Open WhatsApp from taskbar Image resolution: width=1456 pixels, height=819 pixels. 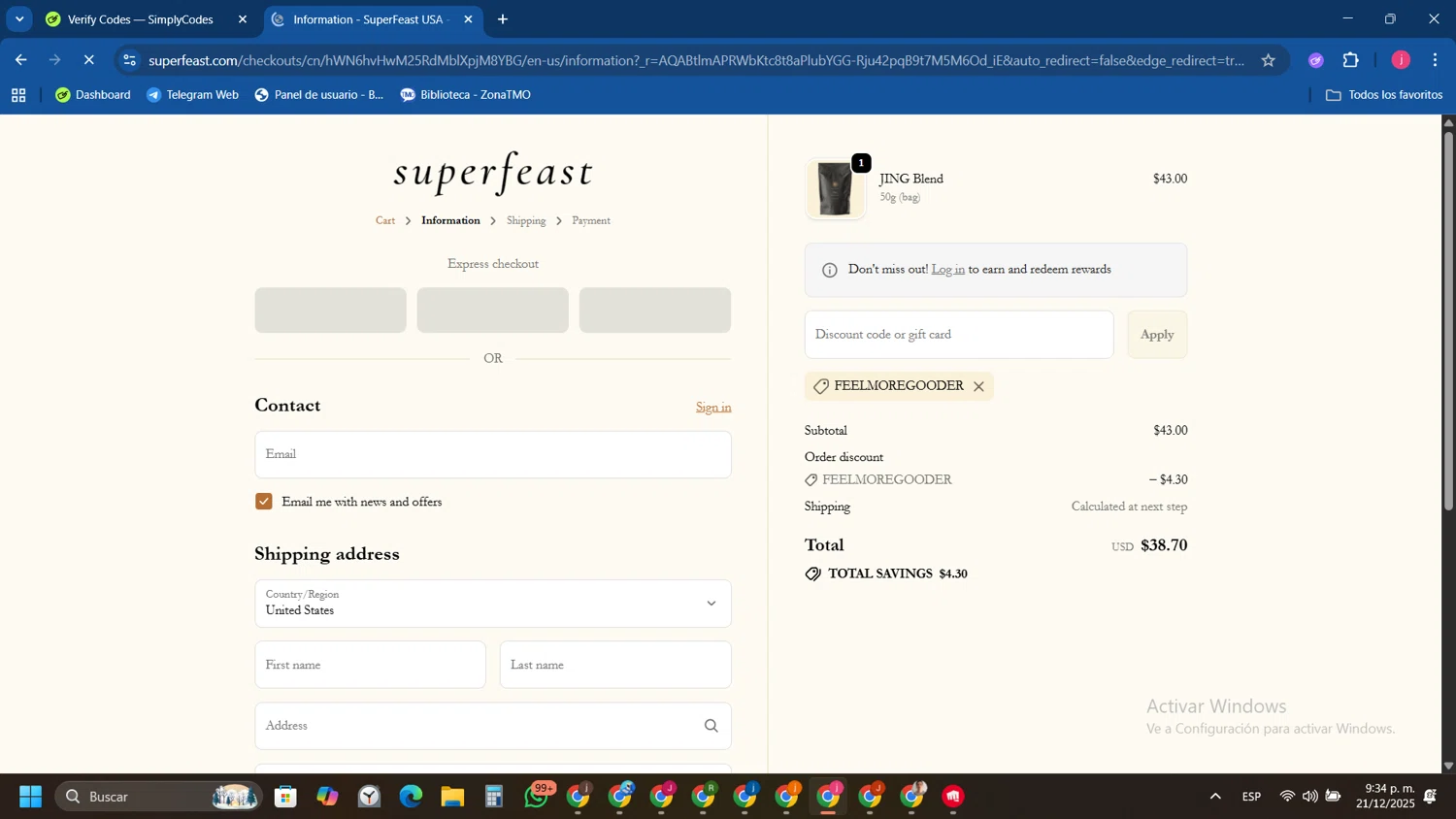[537, 797]
